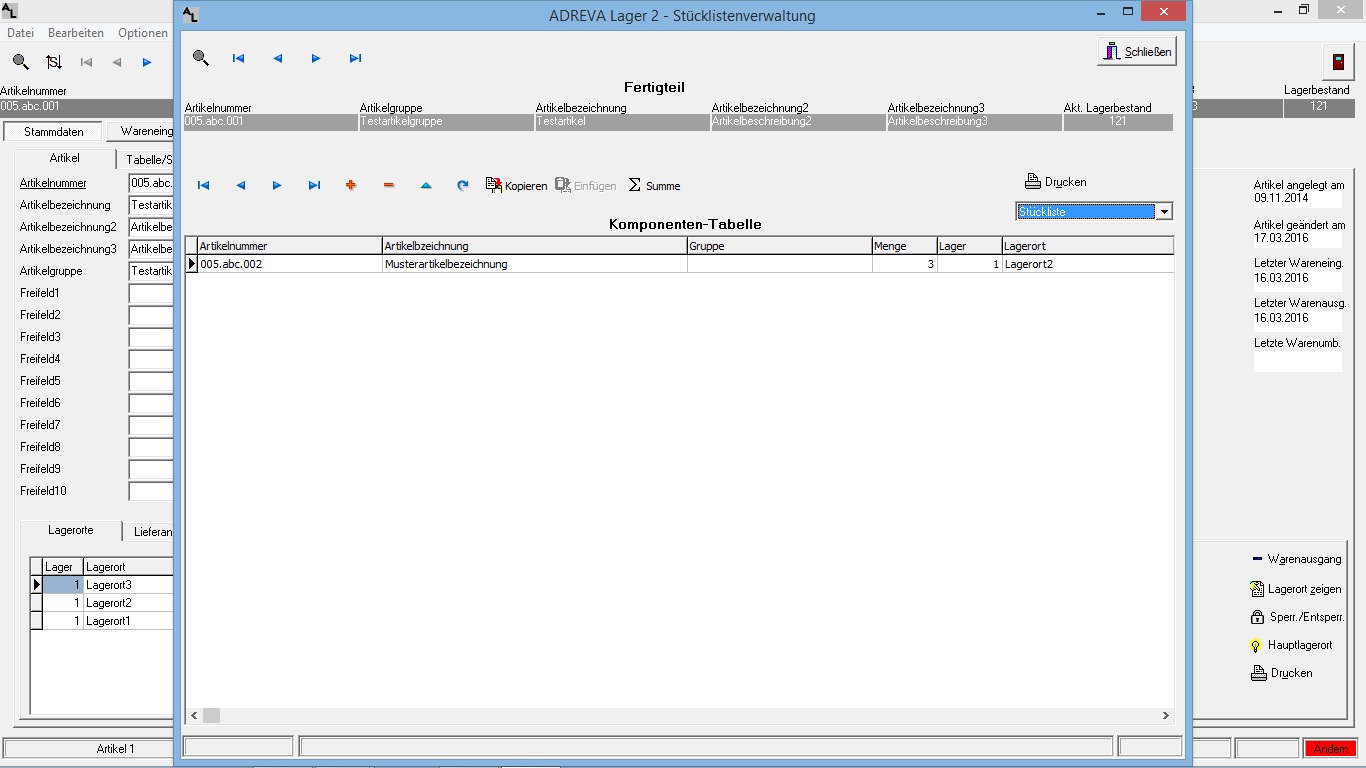The height and width of the screenshot is (768, 1366).
Task: Remove component with red minus icon
Action: pos(389,185)
